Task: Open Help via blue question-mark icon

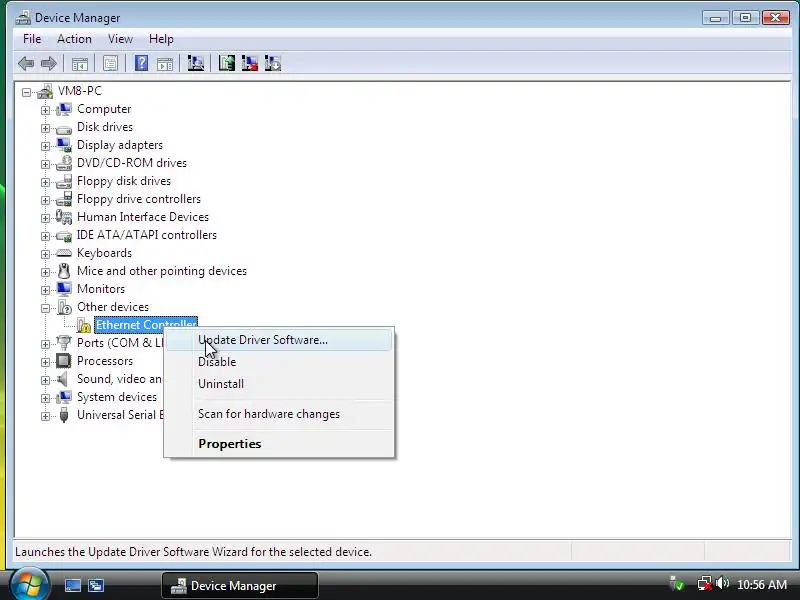Action: coord(141,63)
